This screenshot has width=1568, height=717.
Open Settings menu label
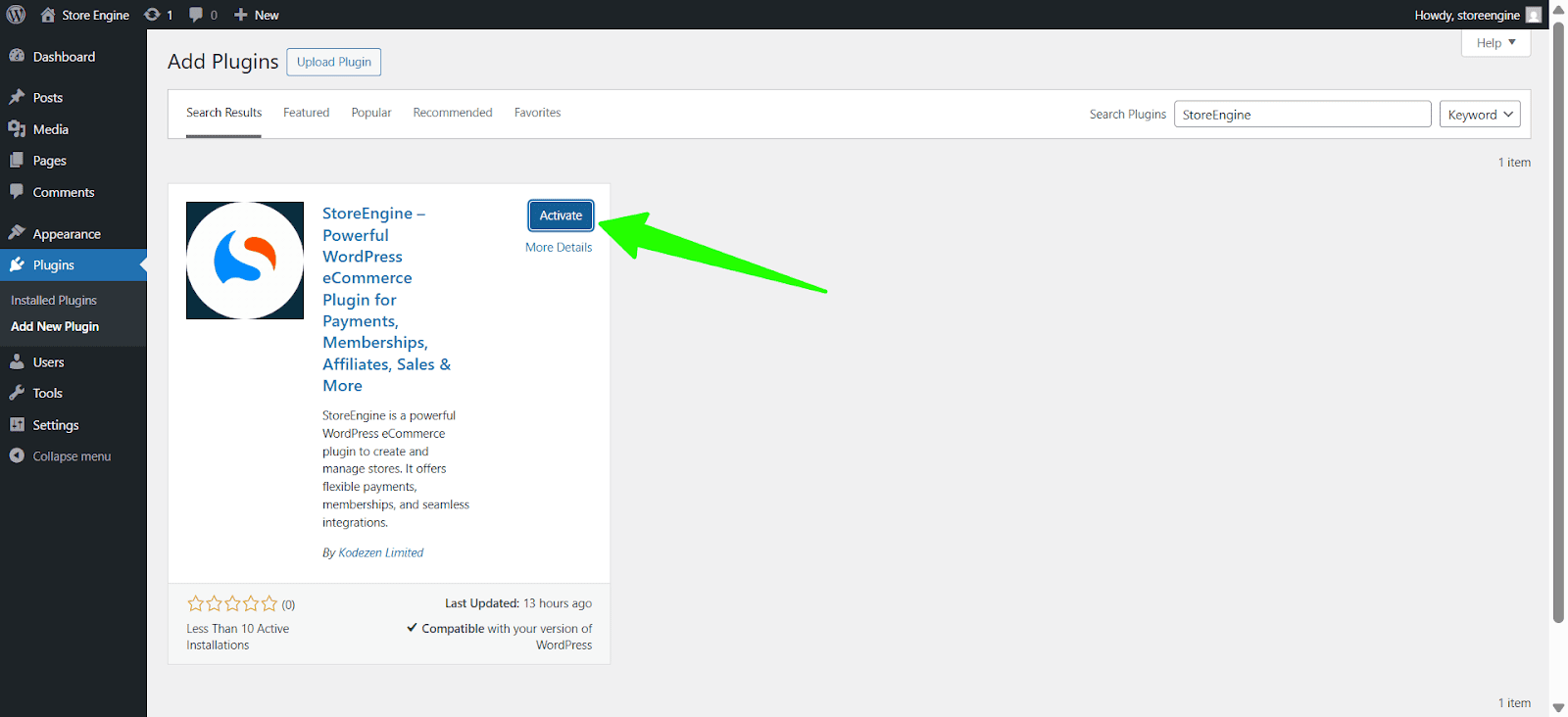tap(56, 425)
